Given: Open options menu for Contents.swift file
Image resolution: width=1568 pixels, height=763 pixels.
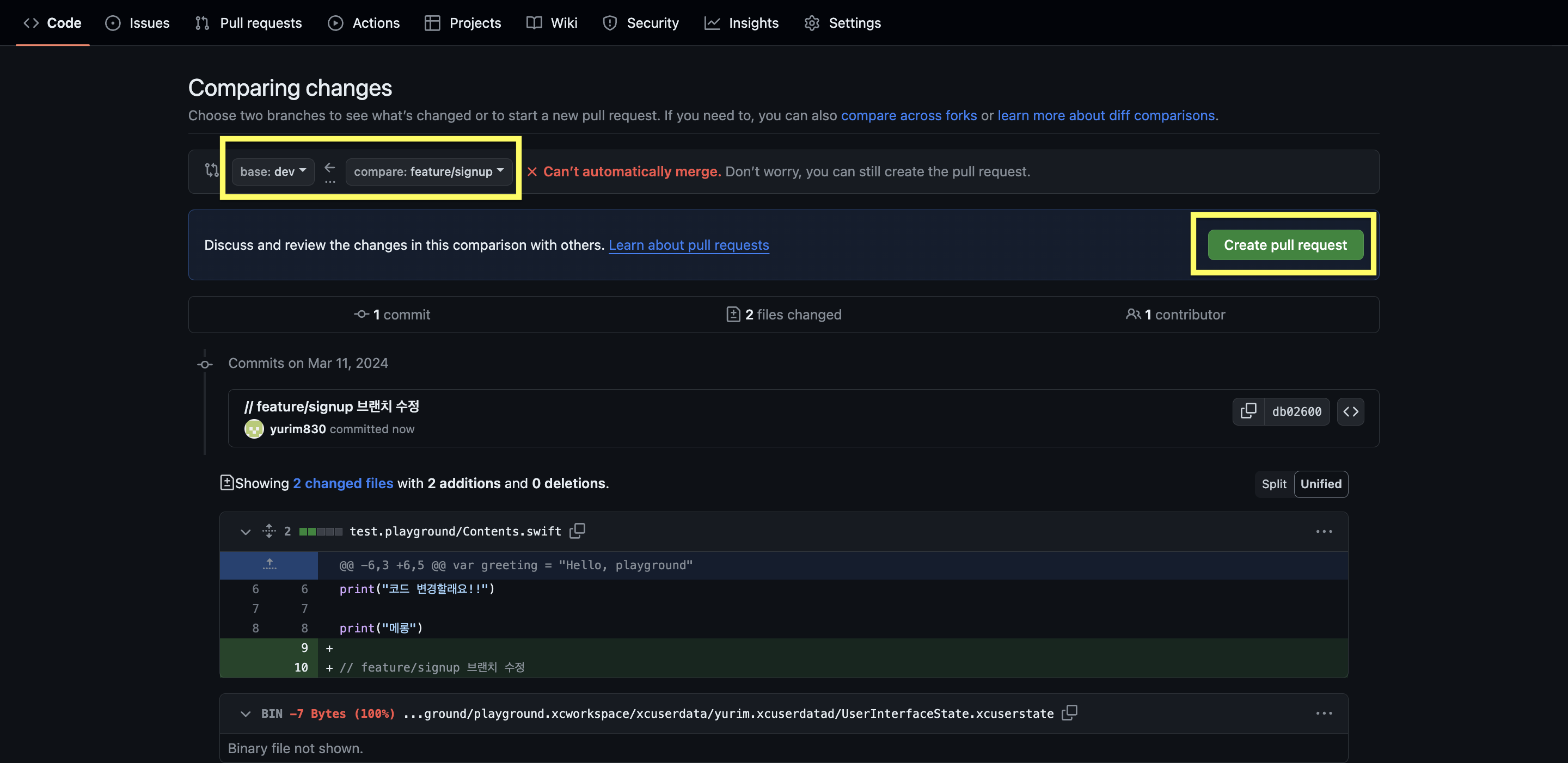Looking at the screenshot, I should tap(1324, 532).
